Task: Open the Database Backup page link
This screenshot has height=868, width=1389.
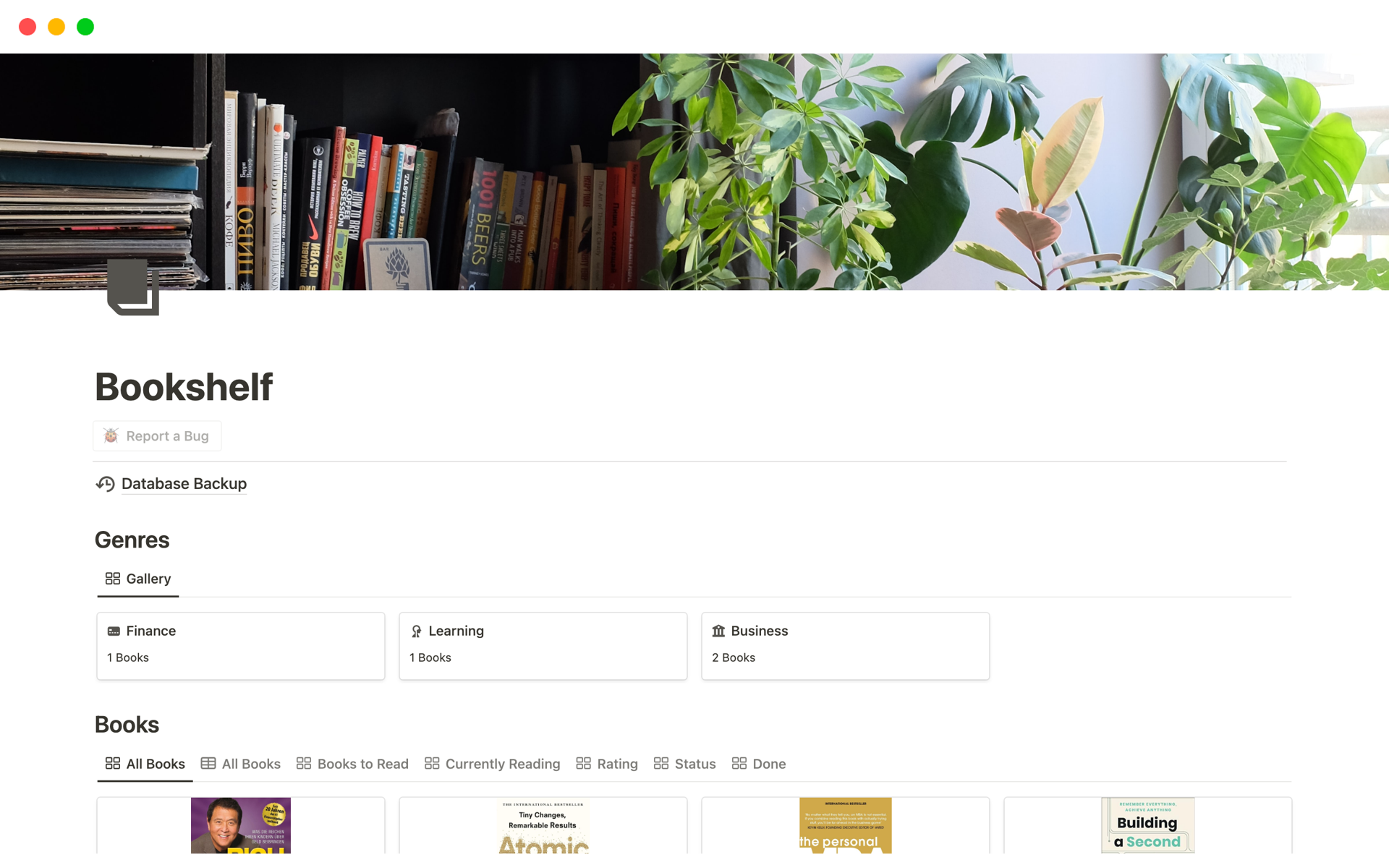Action: (x=184, y=484)
